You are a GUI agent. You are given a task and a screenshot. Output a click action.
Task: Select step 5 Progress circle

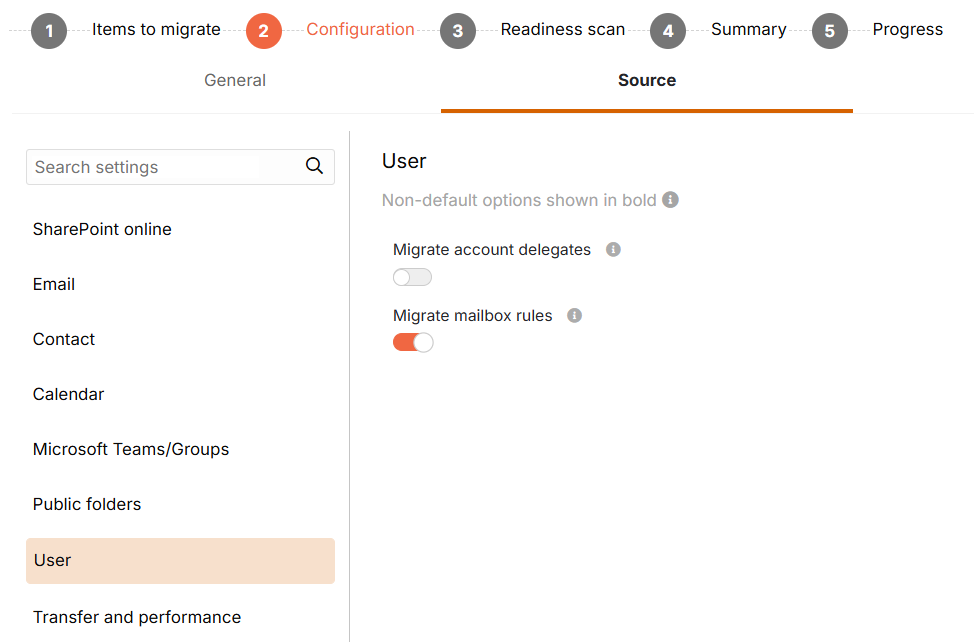coord(830,30)
